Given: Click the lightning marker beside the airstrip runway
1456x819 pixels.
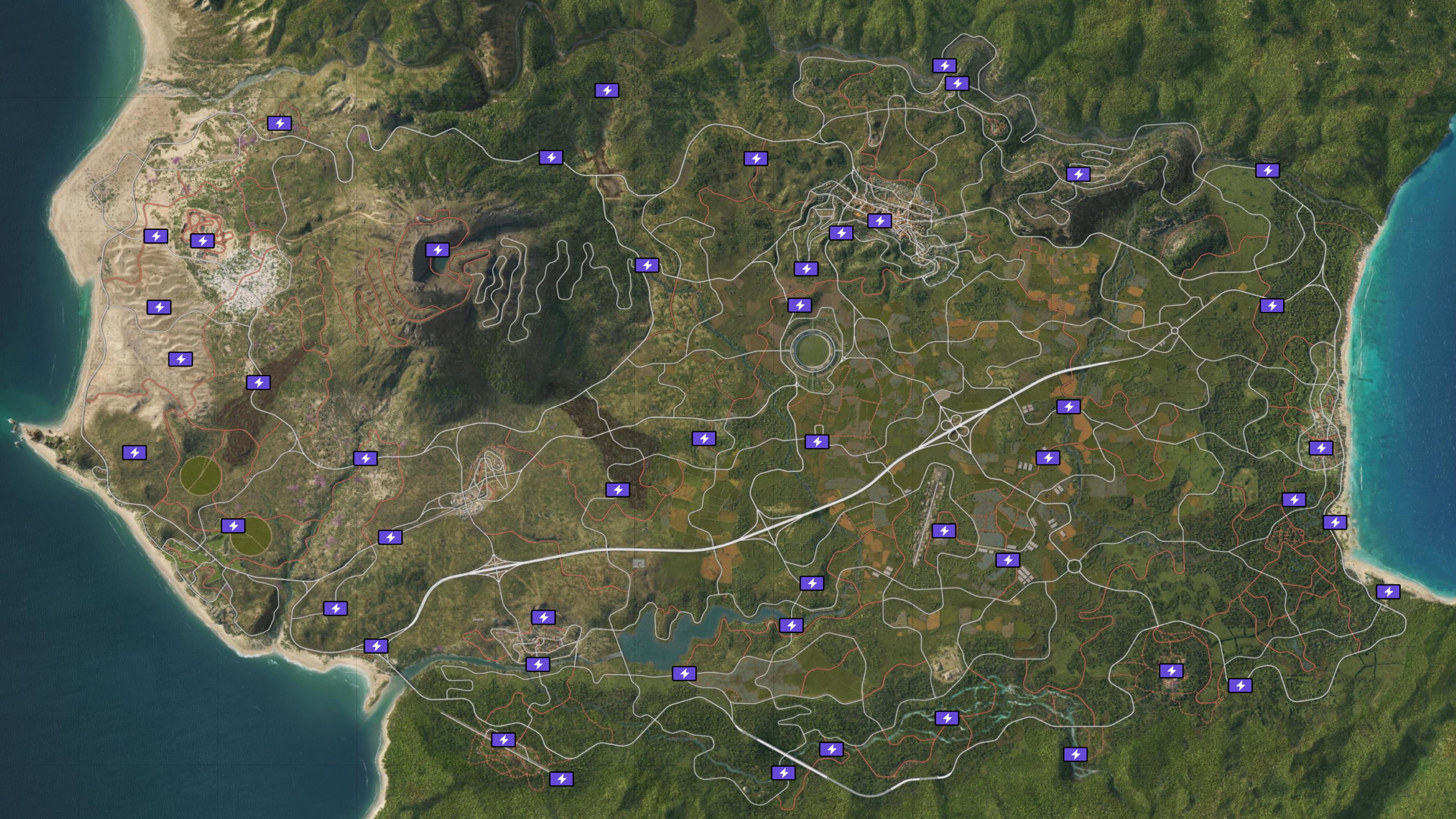Looking at the screenshot, I should pyautogui.click(x=943, y=531).
